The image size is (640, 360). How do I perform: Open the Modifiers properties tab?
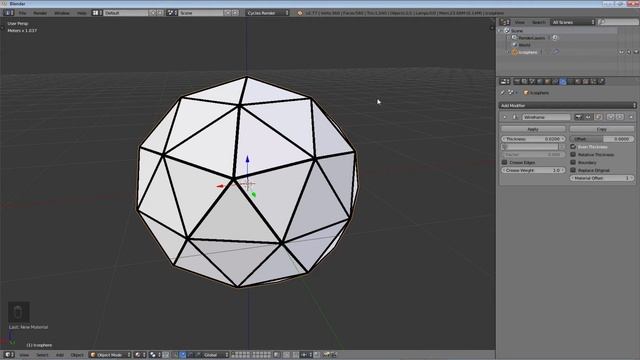click(563, 81)
